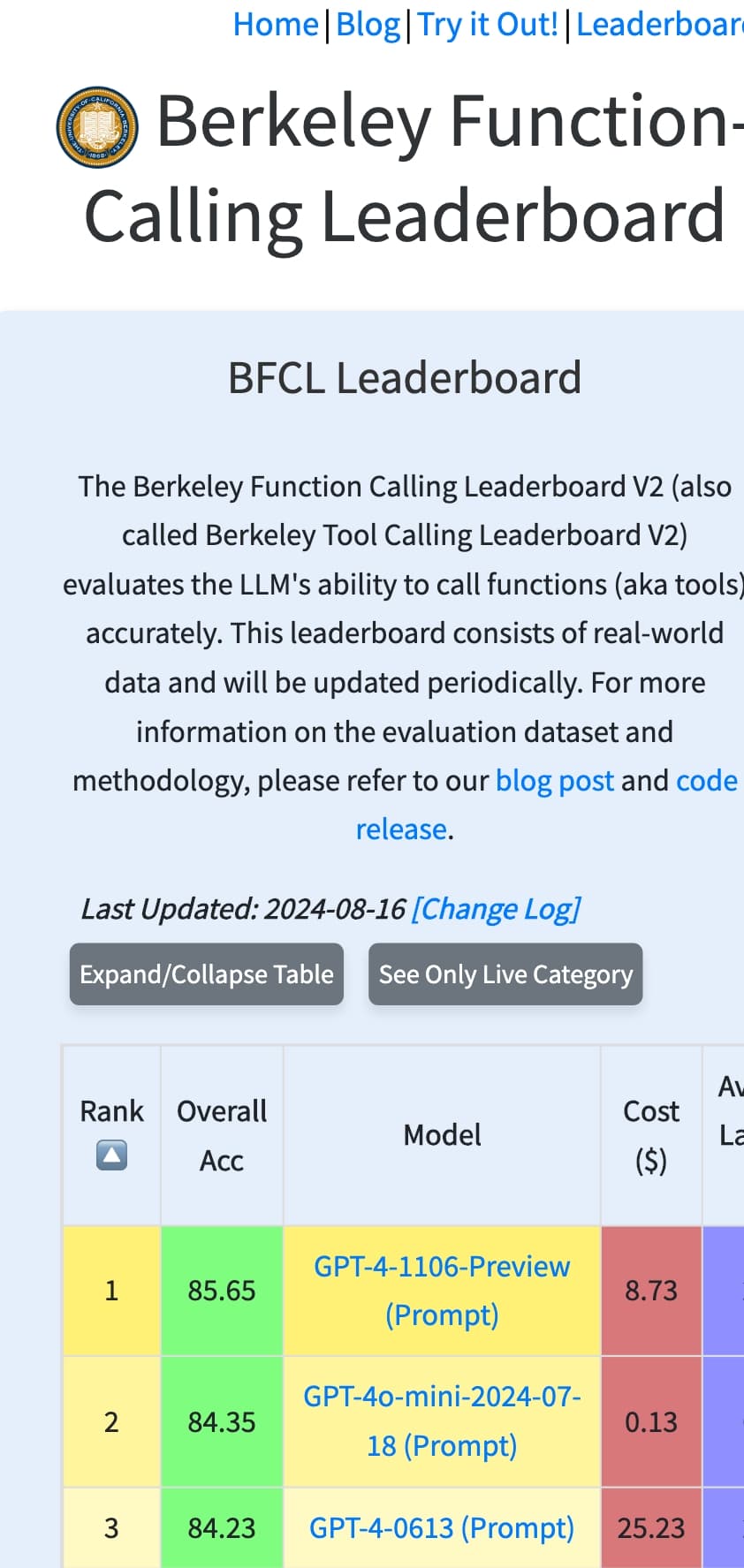
Task: Open the Home navigation link
Action: click(x=276, y=25)
